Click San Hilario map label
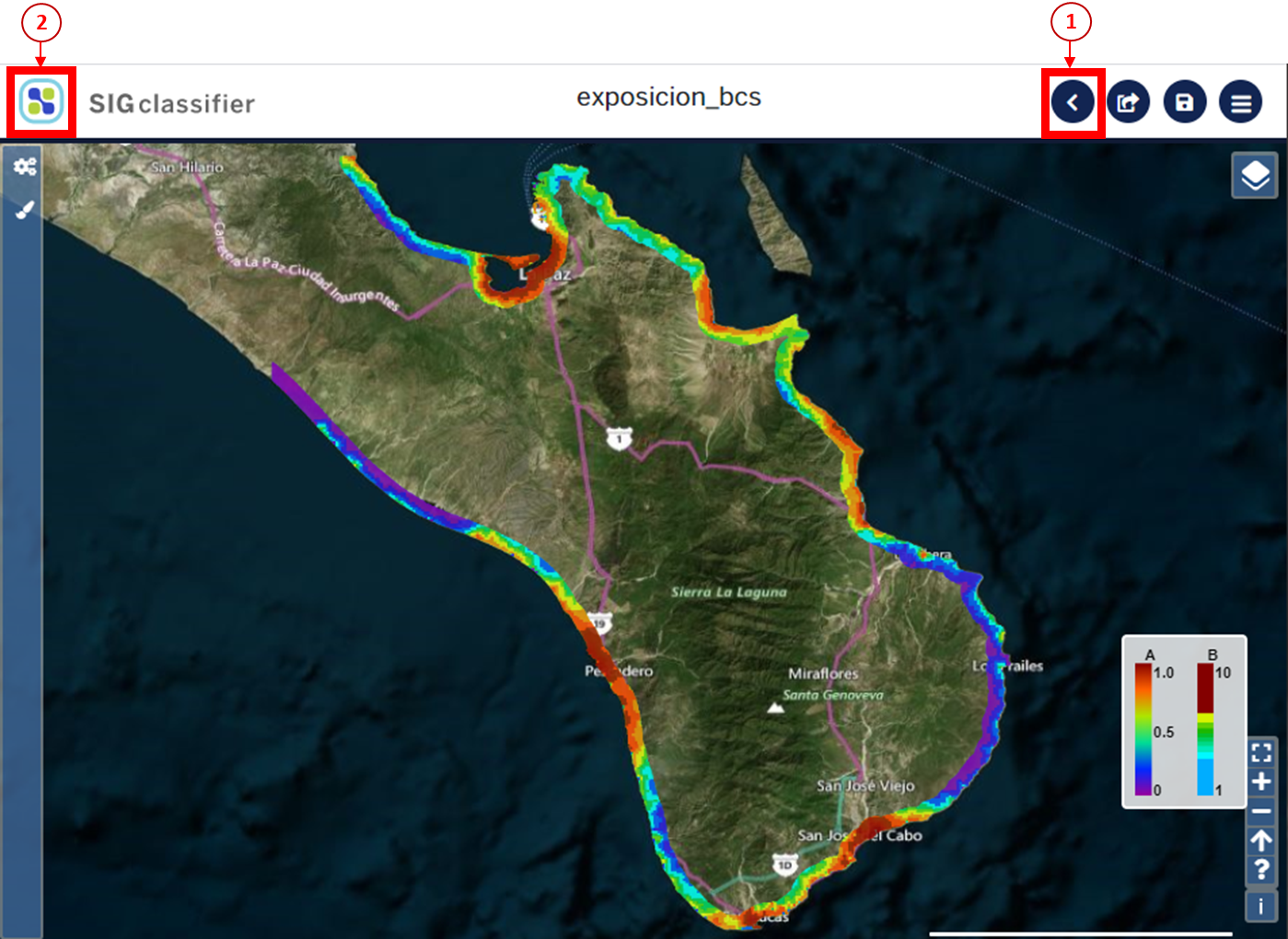Screen dimensions: 1288x939 click(187, 167)
